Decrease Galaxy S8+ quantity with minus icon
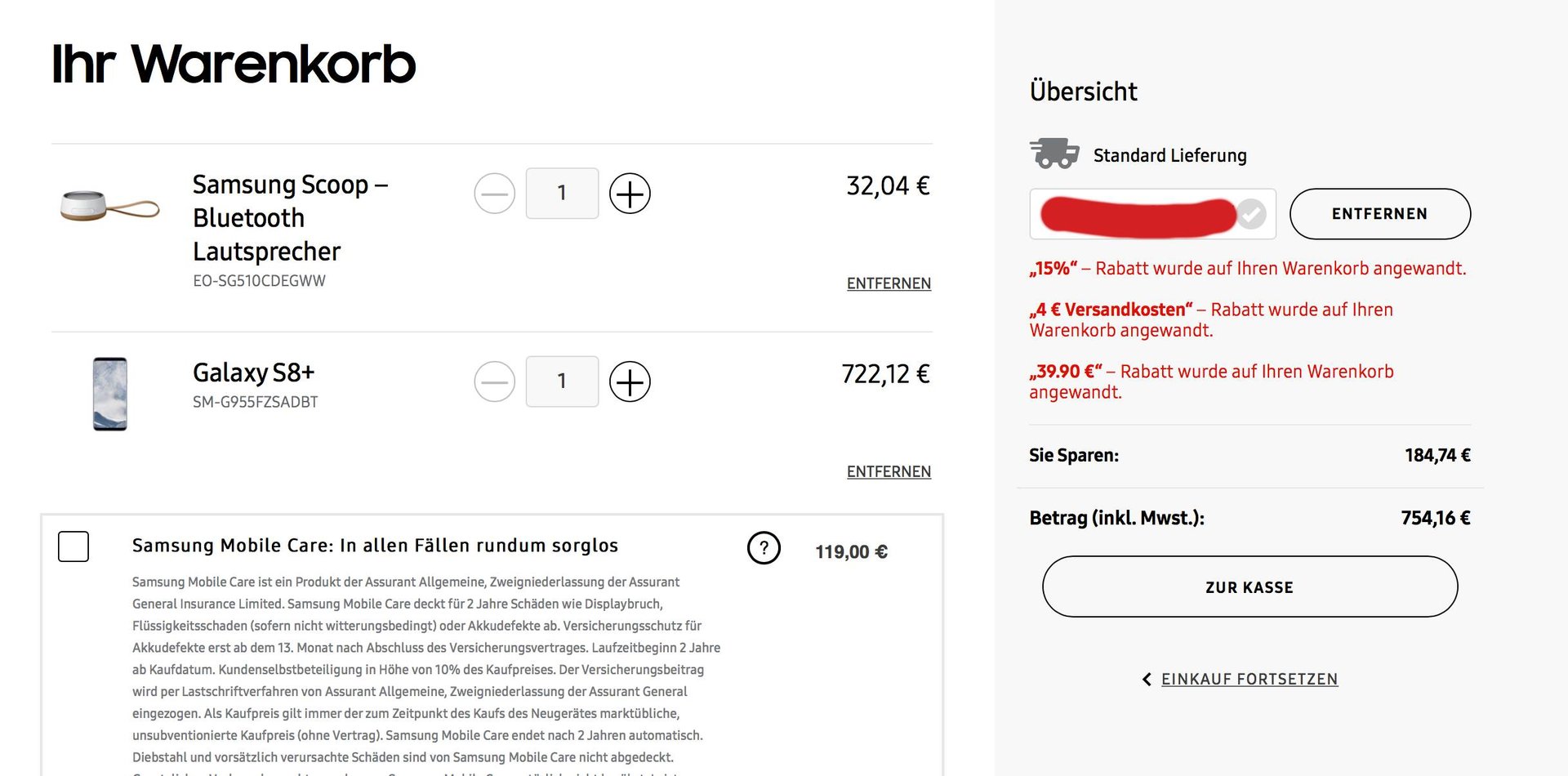The width and height of the screenshot is (1568, 776). (494, 381)
